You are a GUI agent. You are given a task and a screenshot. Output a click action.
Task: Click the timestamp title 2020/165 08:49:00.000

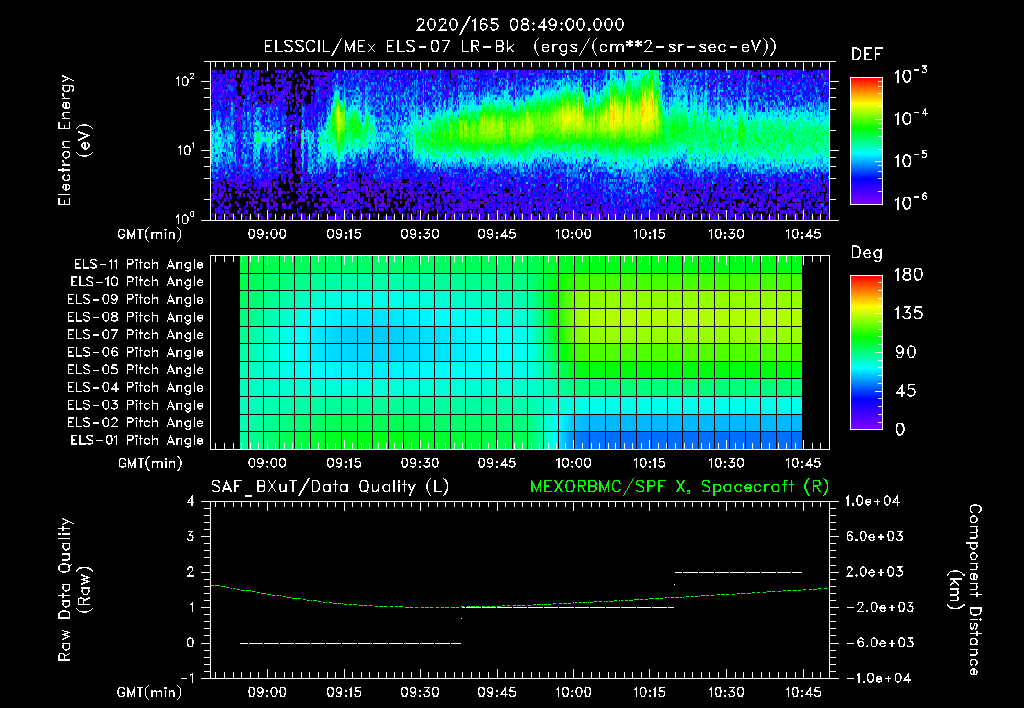click(520, 25)
